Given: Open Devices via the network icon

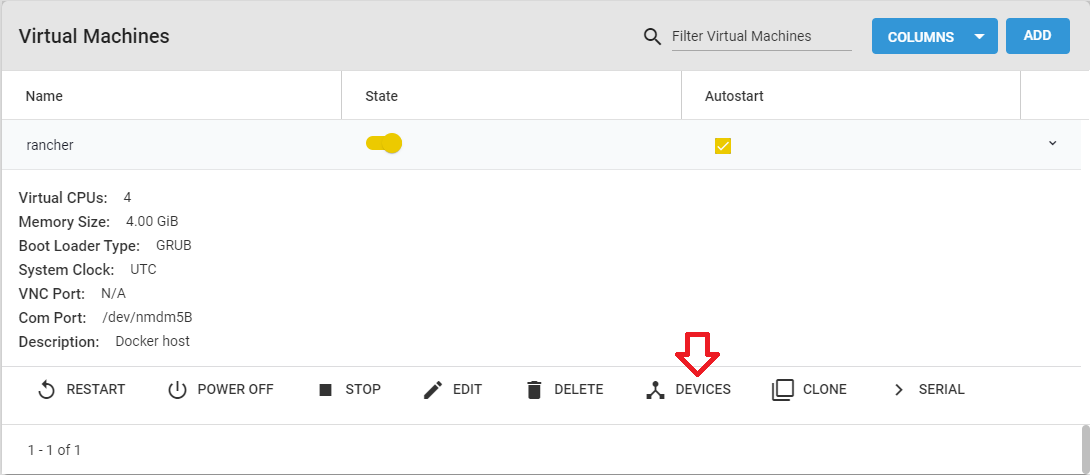Looking at the screenshot, I should [x=655, y=390].
